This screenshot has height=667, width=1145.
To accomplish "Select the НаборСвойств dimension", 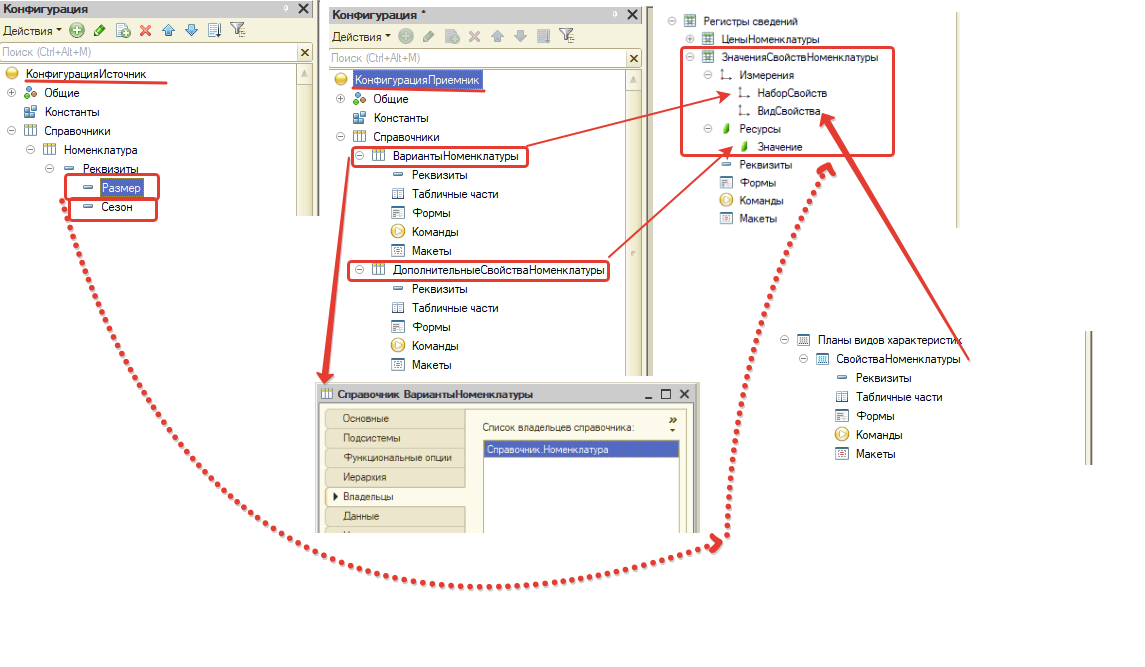I will pos(792,93).
